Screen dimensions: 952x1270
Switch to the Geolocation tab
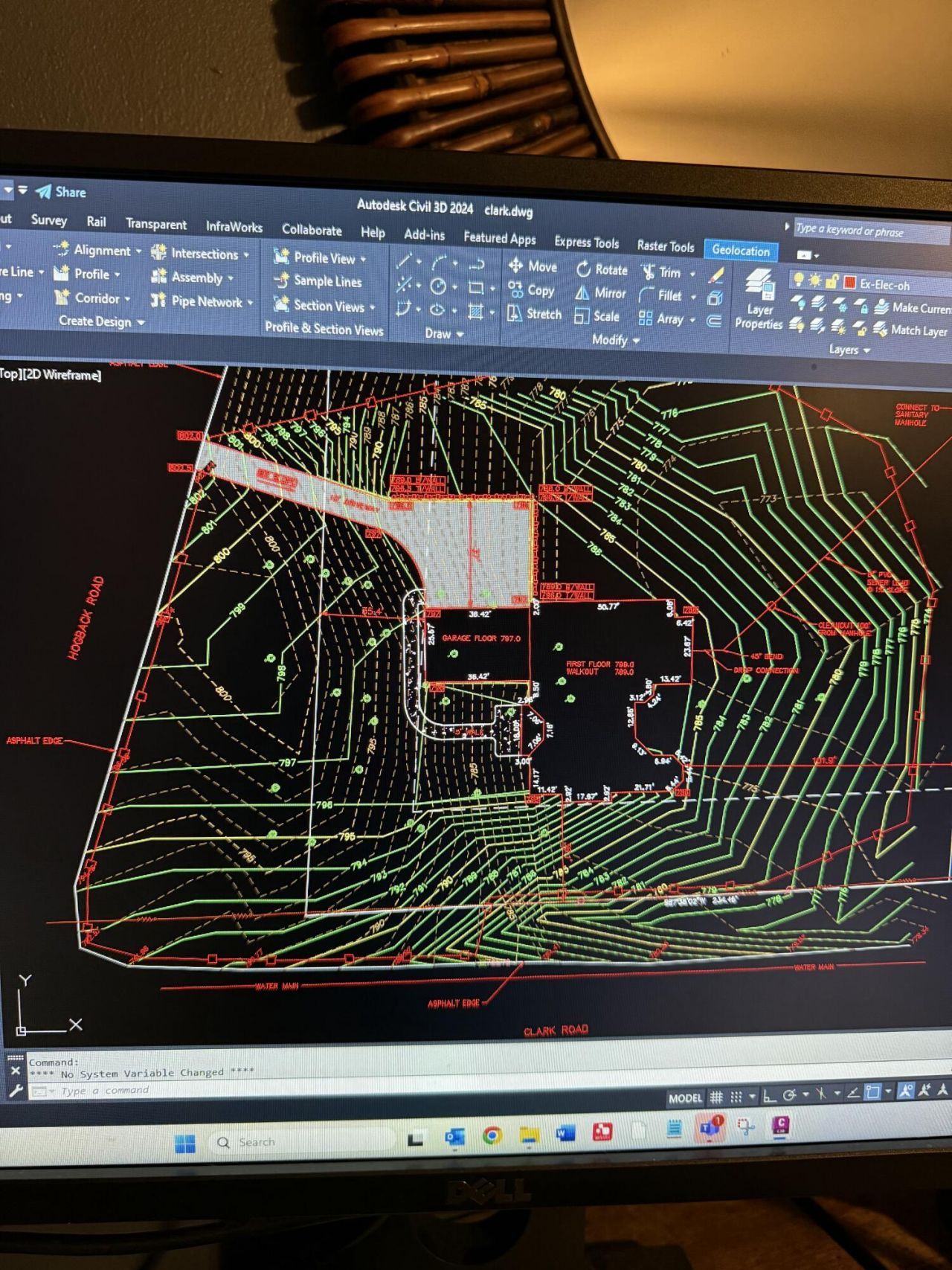click(740, 251)
